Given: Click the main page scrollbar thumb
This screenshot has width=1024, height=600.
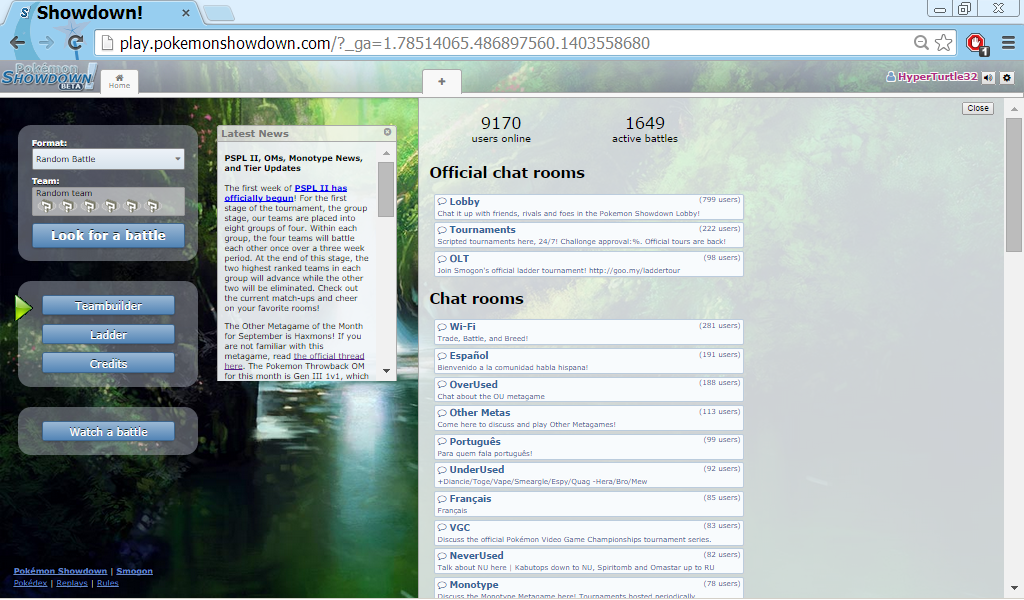Looking at the screenshot, I should pos(1014,185).
